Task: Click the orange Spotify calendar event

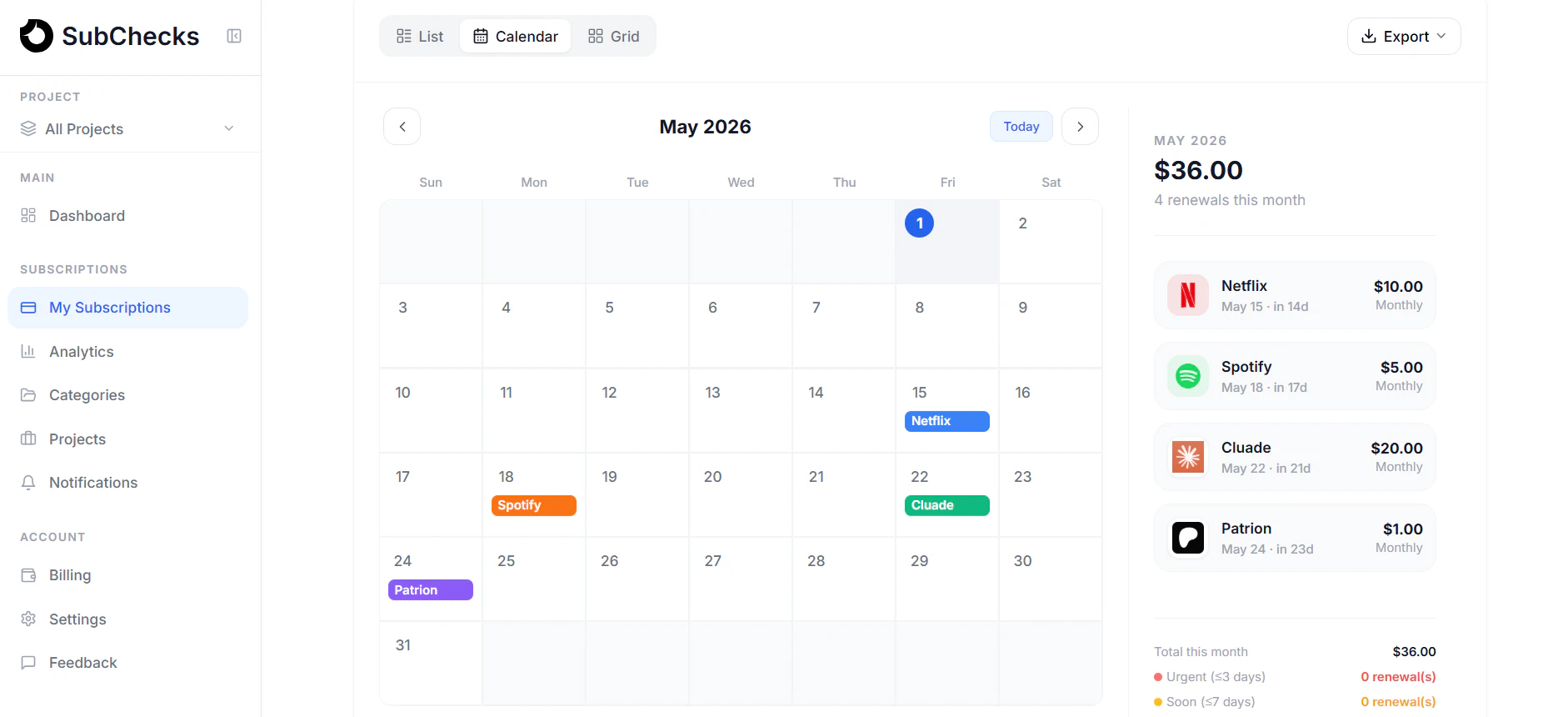Action: [x=534, y=505]
